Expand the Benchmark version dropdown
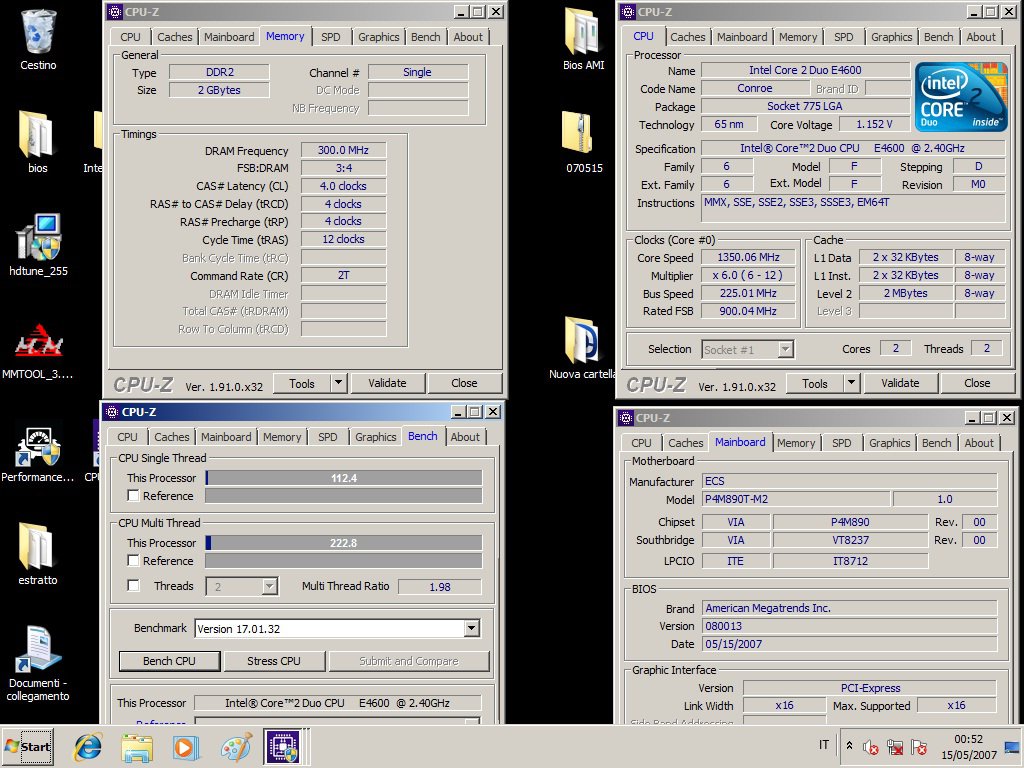Screen dimensions: 1024x768 (472, 628)
